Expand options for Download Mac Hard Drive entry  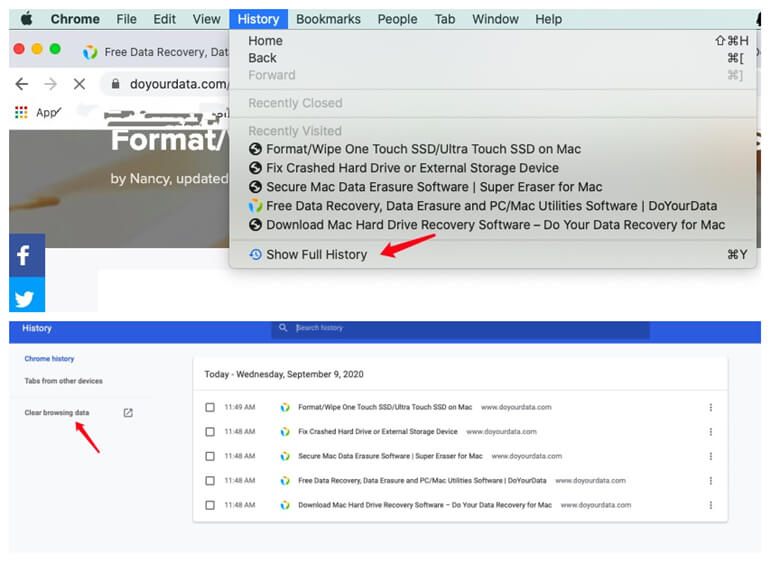coord(710,505)
